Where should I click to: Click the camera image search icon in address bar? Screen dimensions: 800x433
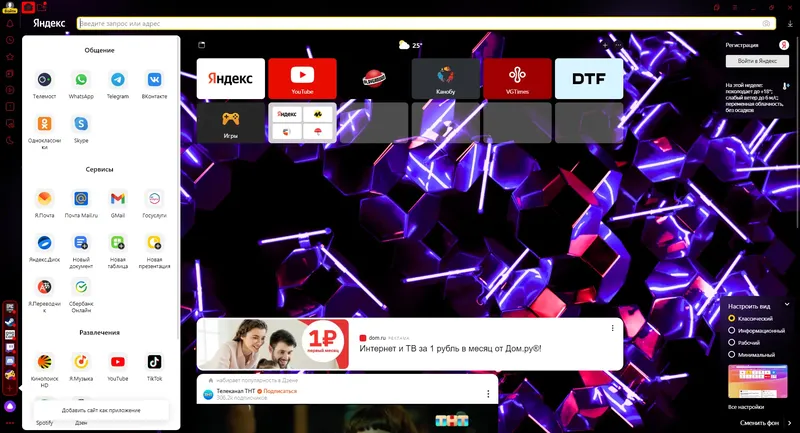click(766, 23)
